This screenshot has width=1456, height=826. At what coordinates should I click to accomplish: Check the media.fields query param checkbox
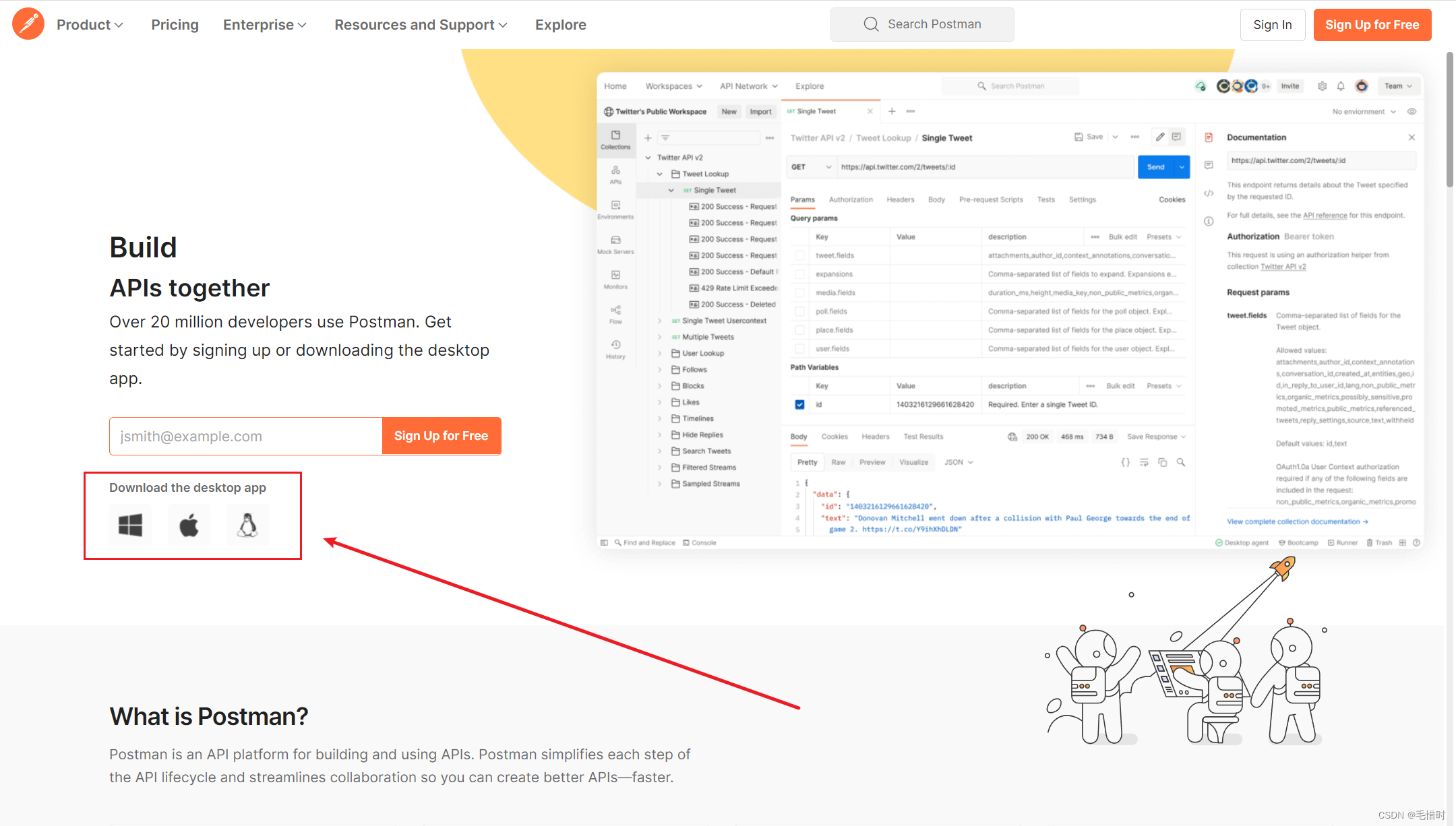pos(799,292)
